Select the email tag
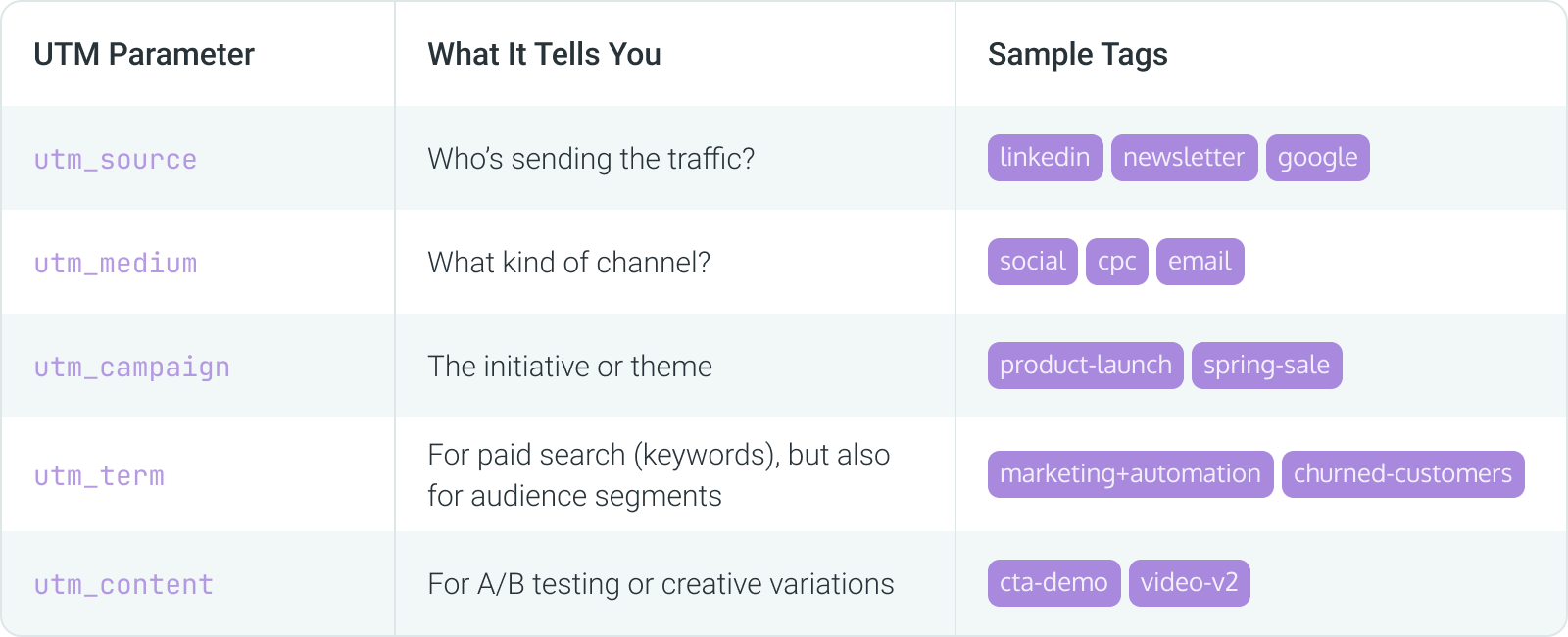Image resolution: width=1568 pixels, height=637 pixels. [x=1200, y=262]
